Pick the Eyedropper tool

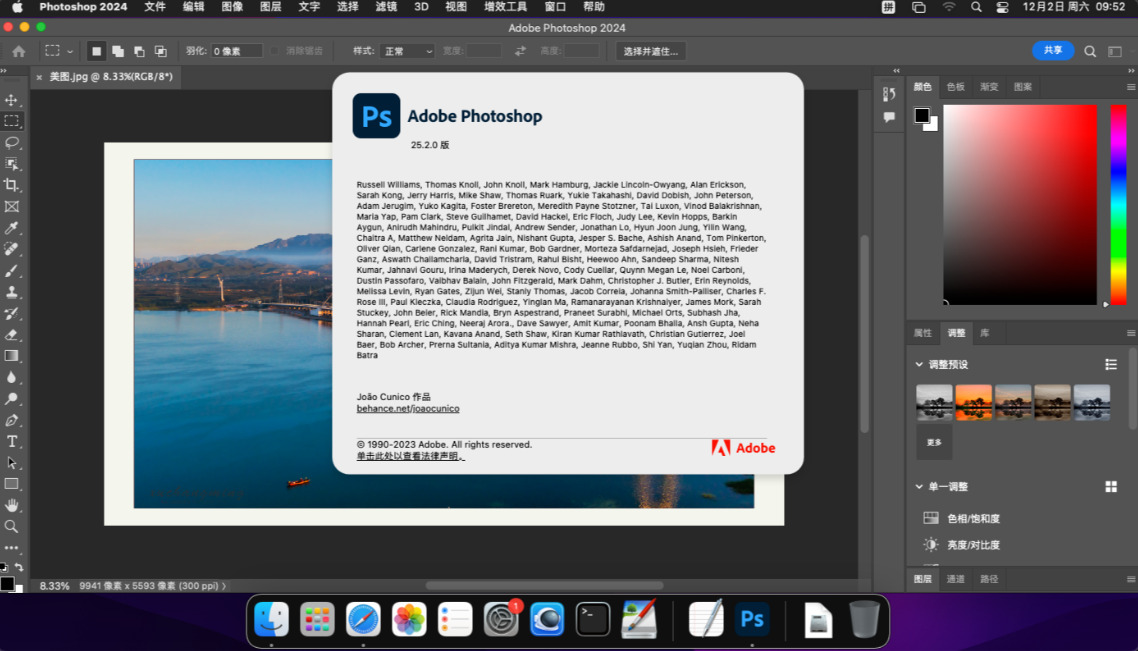click(12, 228)
